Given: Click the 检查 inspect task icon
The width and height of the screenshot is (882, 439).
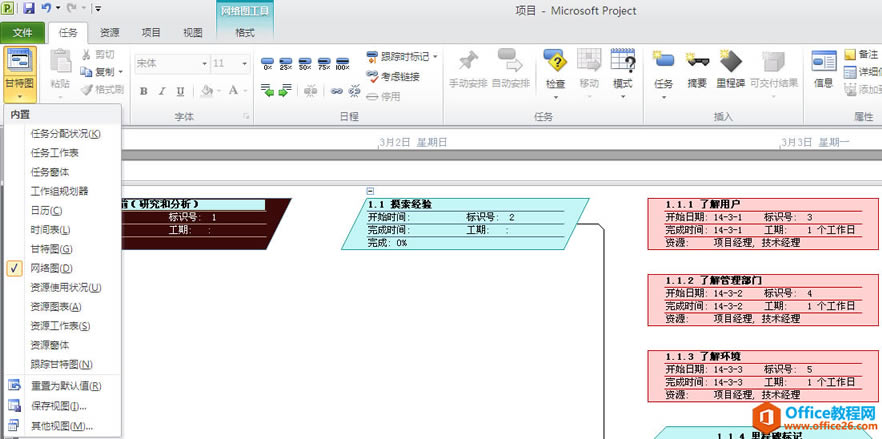Looking at the screenshot, I should 555,60.
